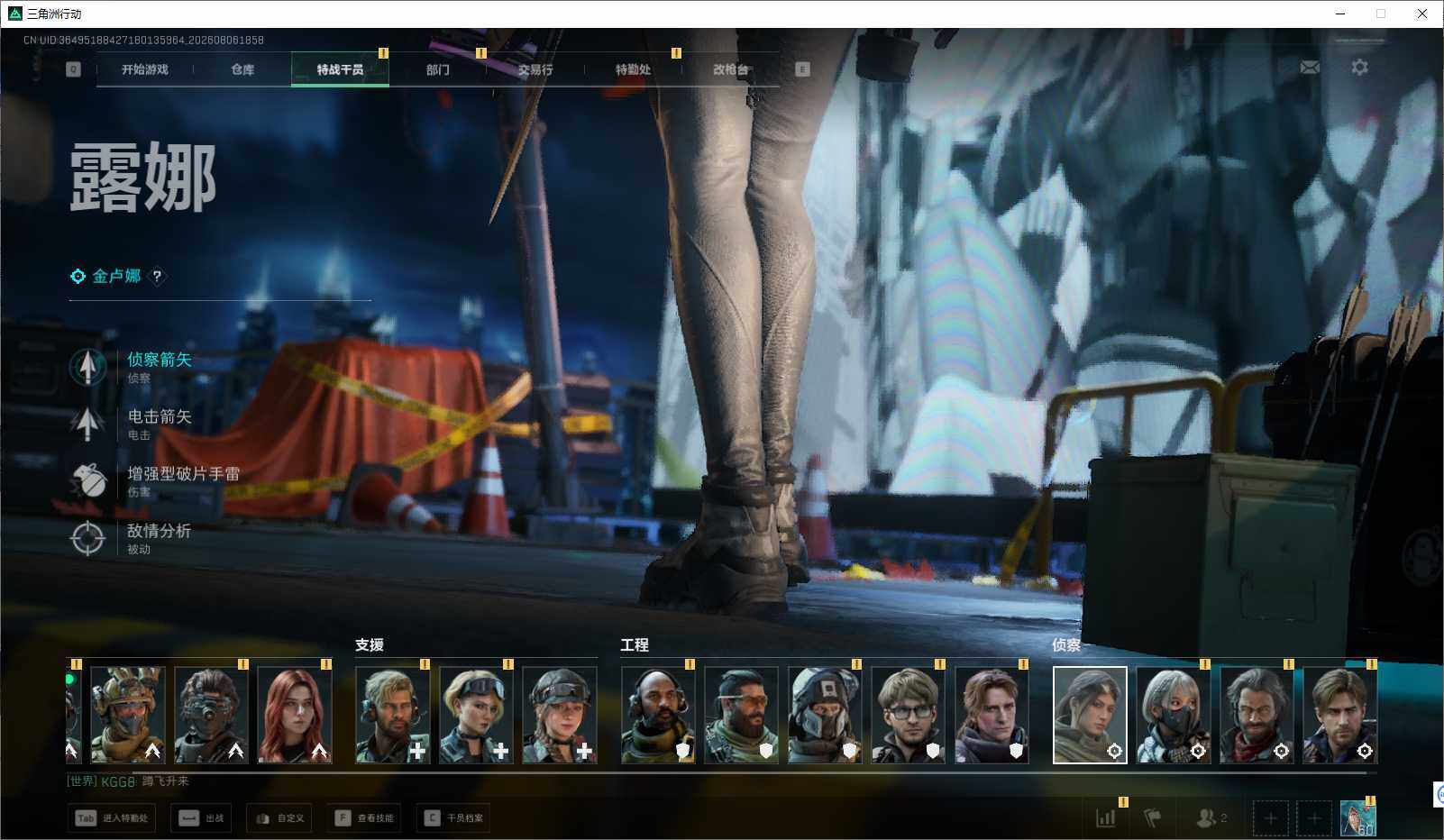1444x840 pixels.
Task: Open the 特勤处 tab
Action: tap(633, 69)
